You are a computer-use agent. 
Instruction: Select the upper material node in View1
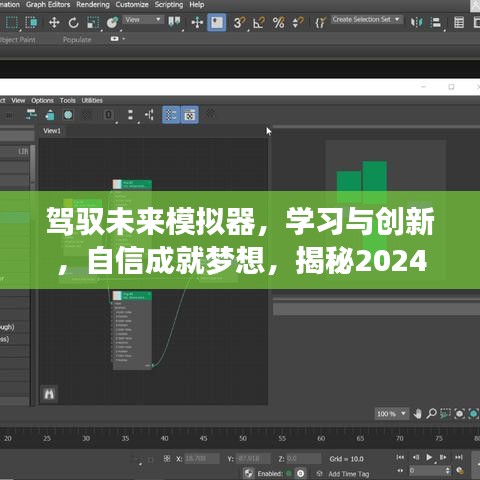pos(132,184)
